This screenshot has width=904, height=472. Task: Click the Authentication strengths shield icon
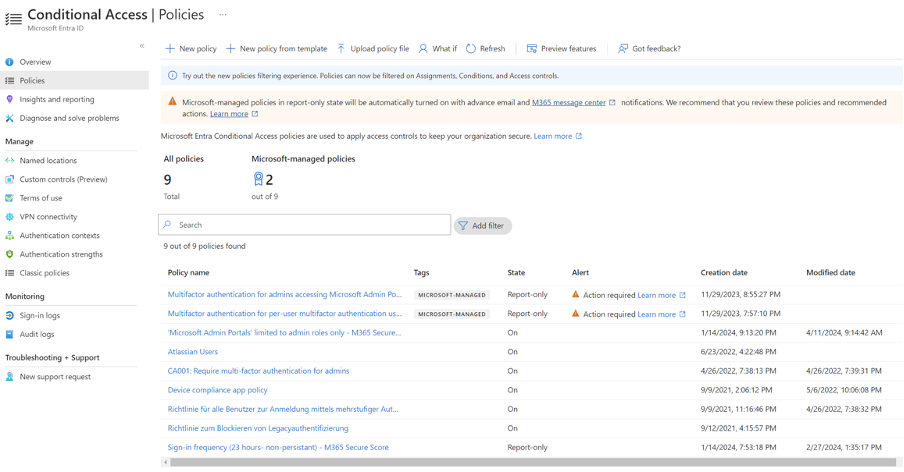(x=10, y=254)
